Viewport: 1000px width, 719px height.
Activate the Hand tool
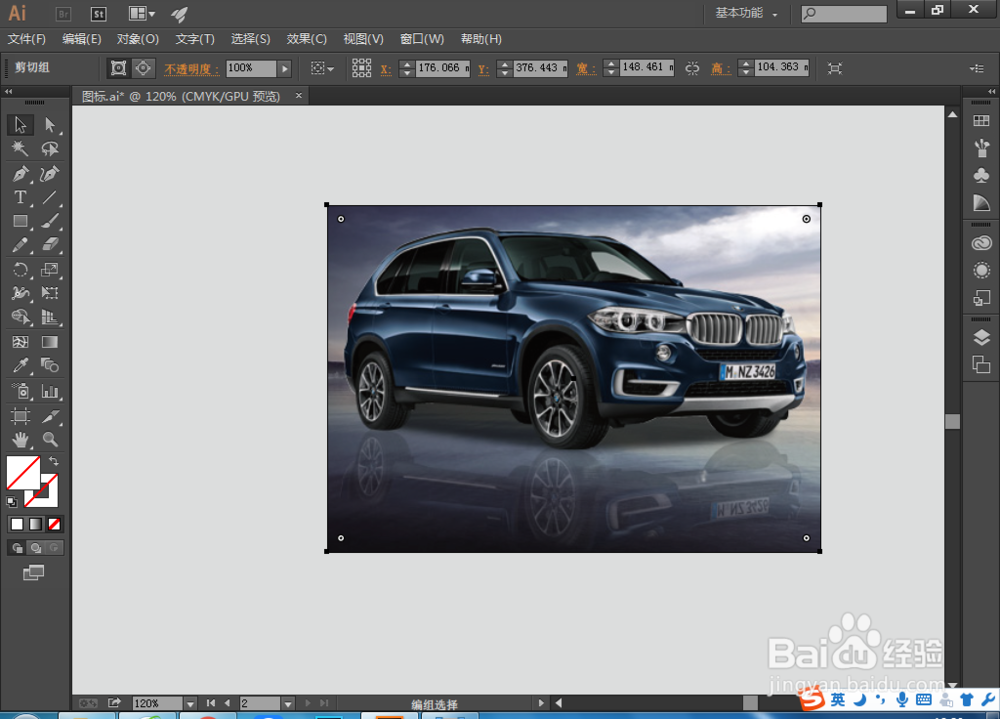[20, 439]
